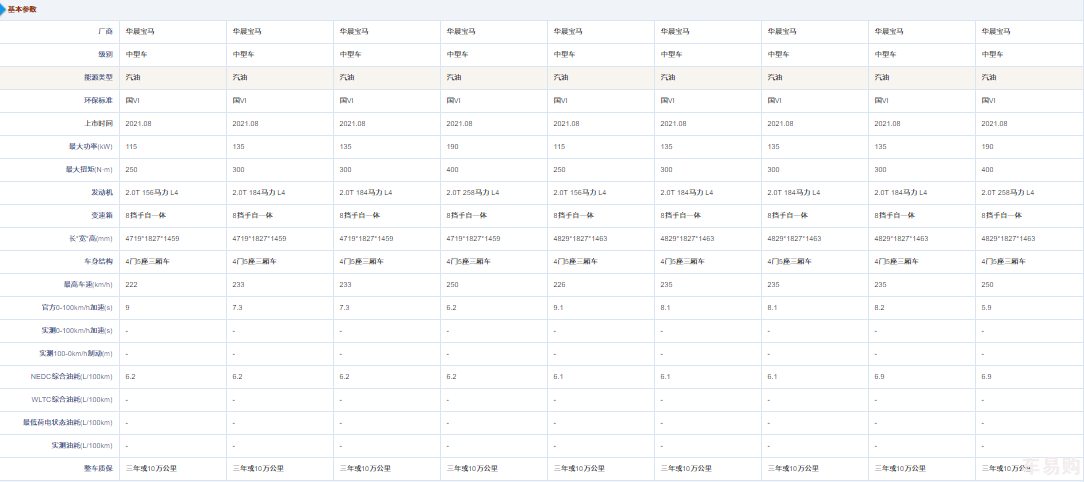Select the 最低荷电状态油耗(L/100km) row label
The height and width of the screenshot is (482, 1084).
67,423
